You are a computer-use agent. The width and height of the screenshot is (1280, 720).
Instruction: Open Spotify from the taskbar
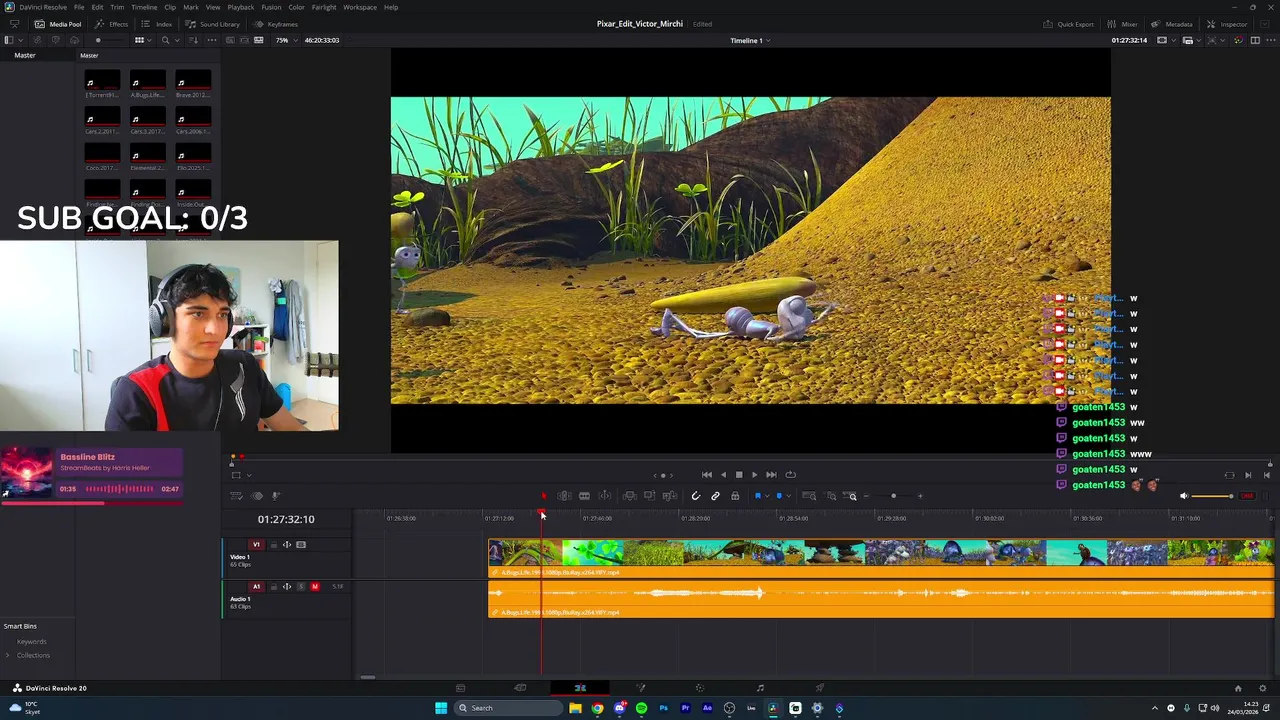point(641,708)
